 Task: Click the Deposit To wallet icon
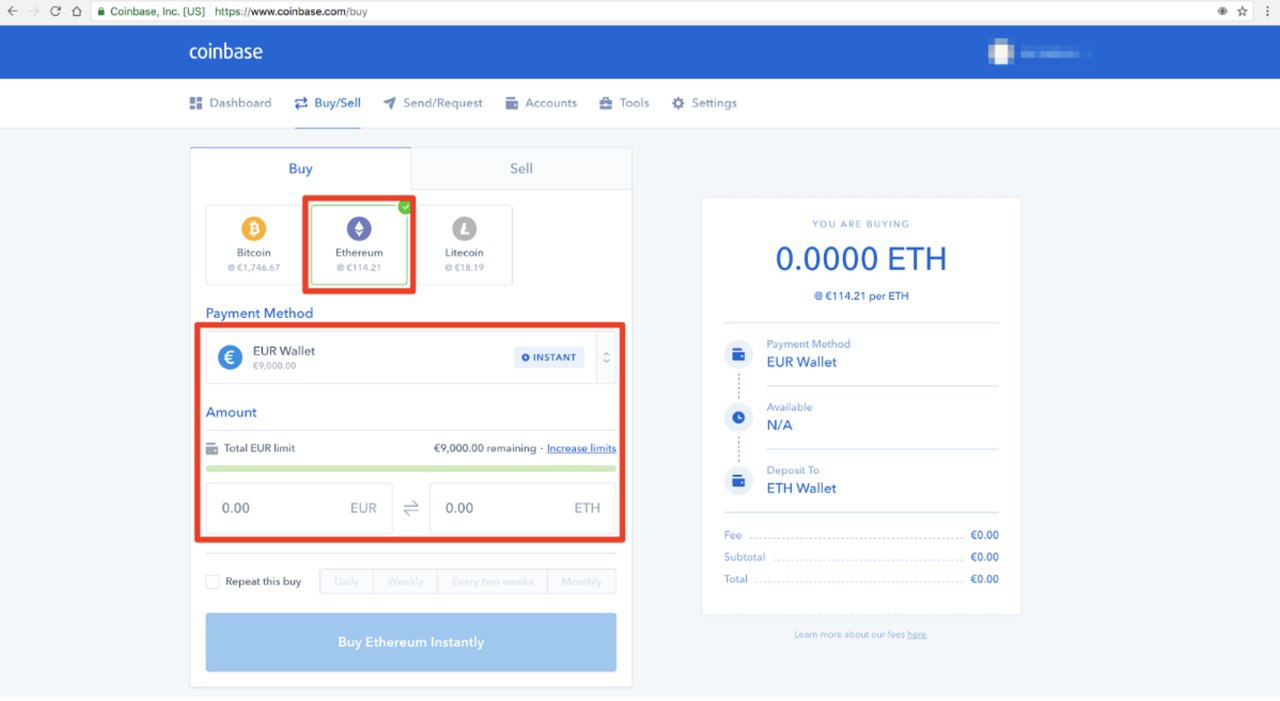[738, 480]
